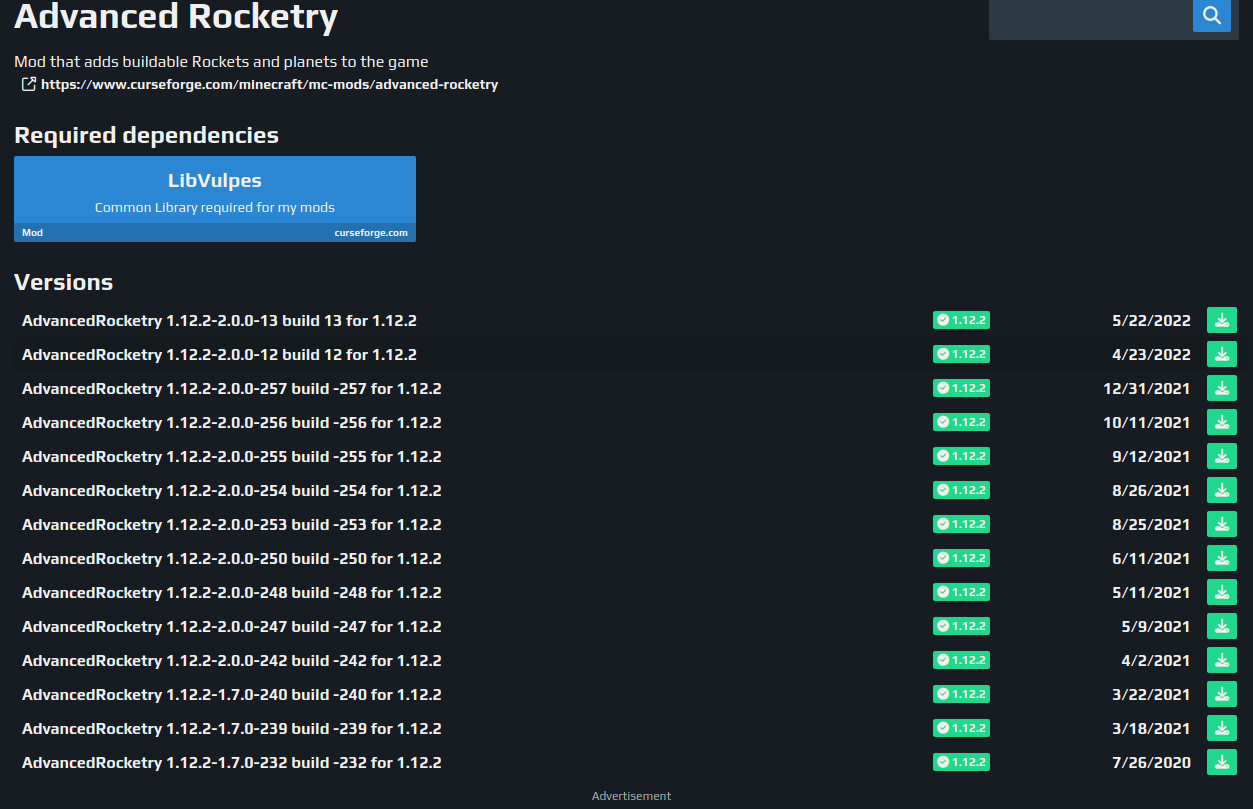Screen dimensions: 1253x809
Task: Download build -232 from 7/26/2020
Action: 1222,762
